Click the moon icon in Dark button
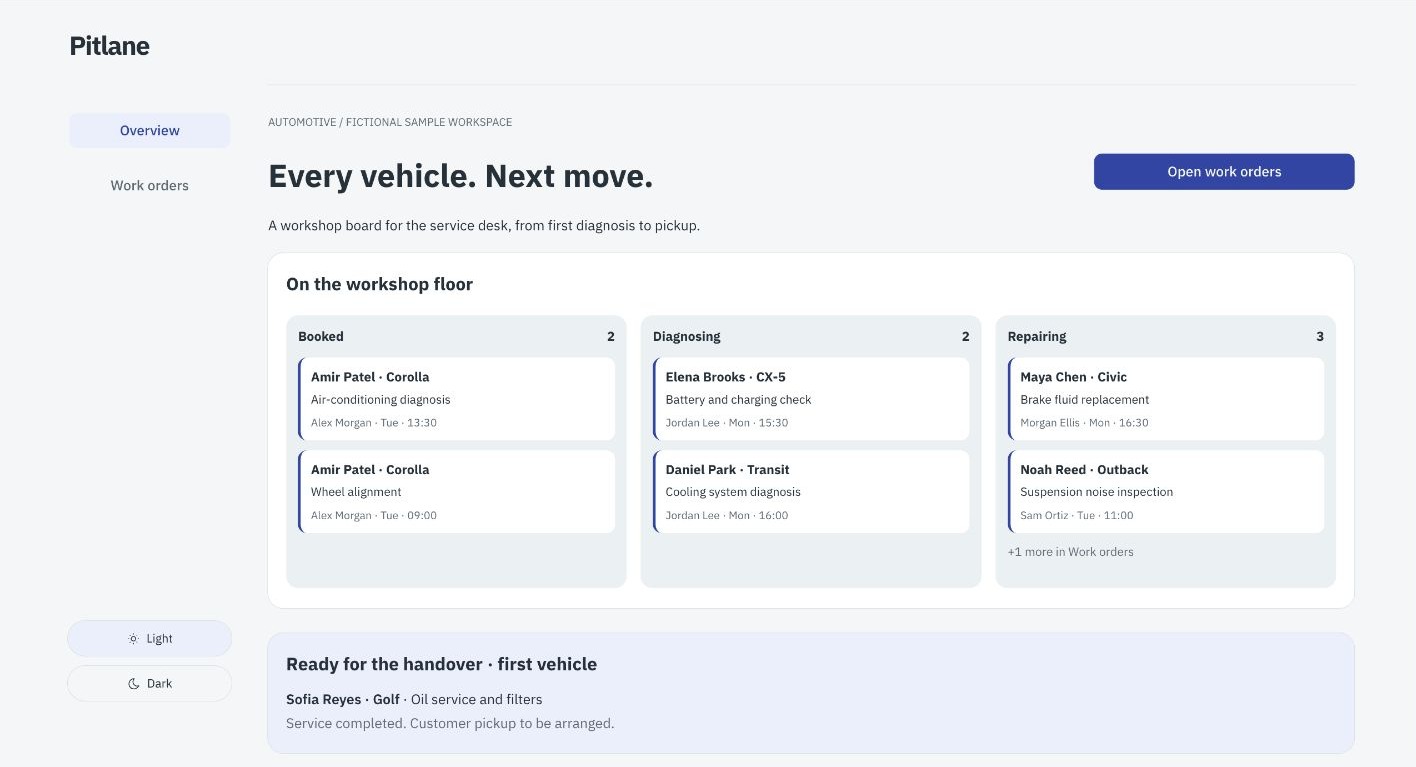1416x767 pixels. point(133,684)
